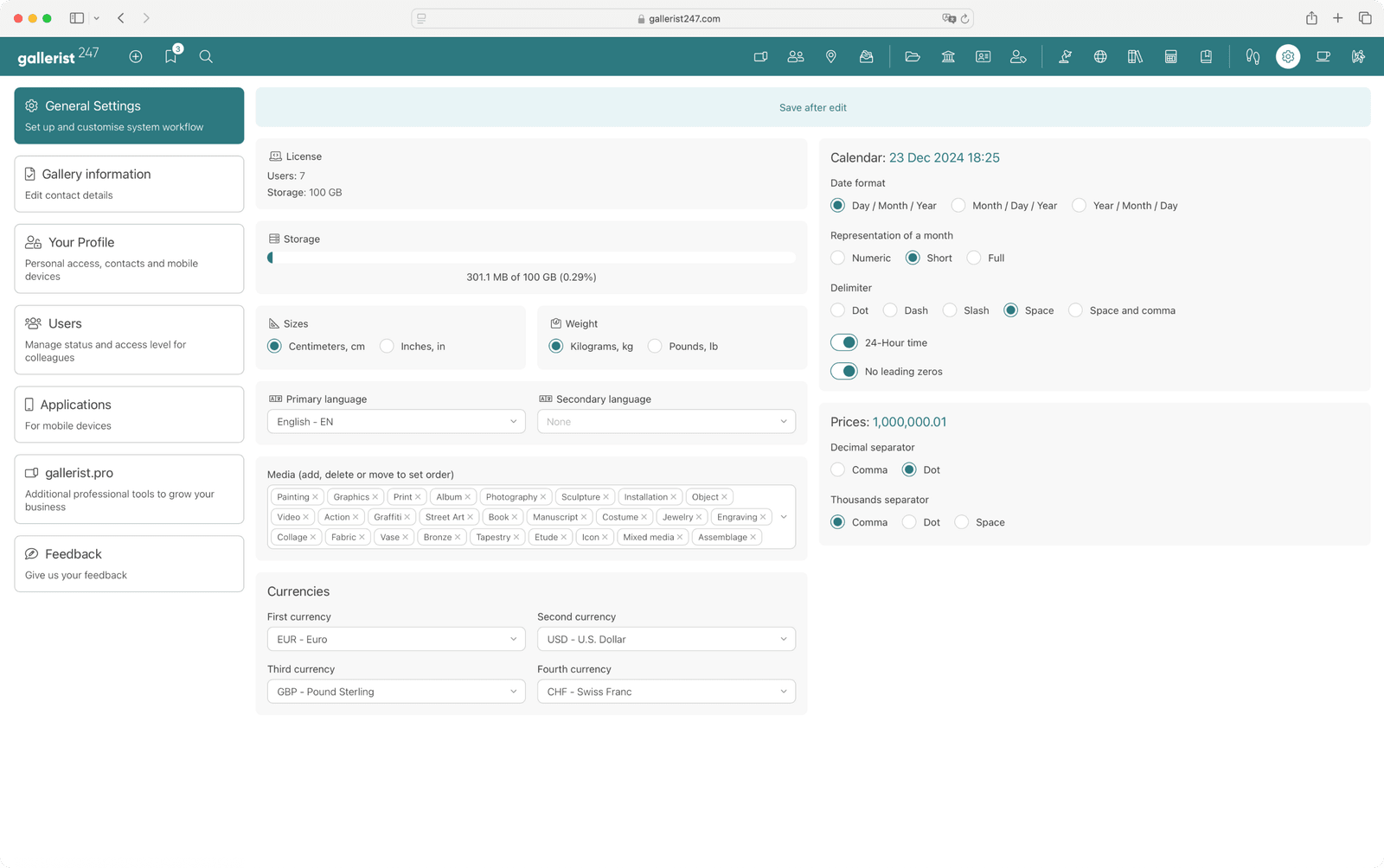The width and height of the screenshot is (1384, 868).
Task: Remove the Photography media tag
Action: coord(543,497)
